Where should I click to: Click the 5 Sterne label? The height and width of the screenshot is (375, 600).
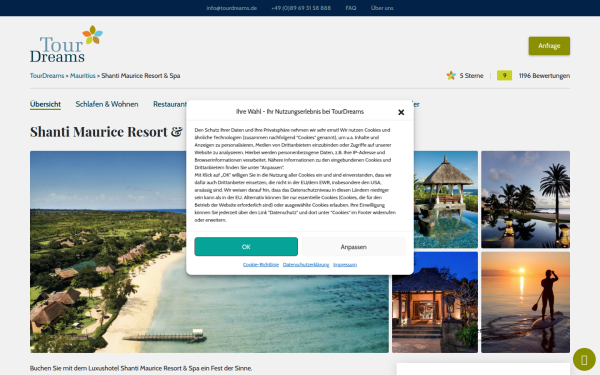471,76
